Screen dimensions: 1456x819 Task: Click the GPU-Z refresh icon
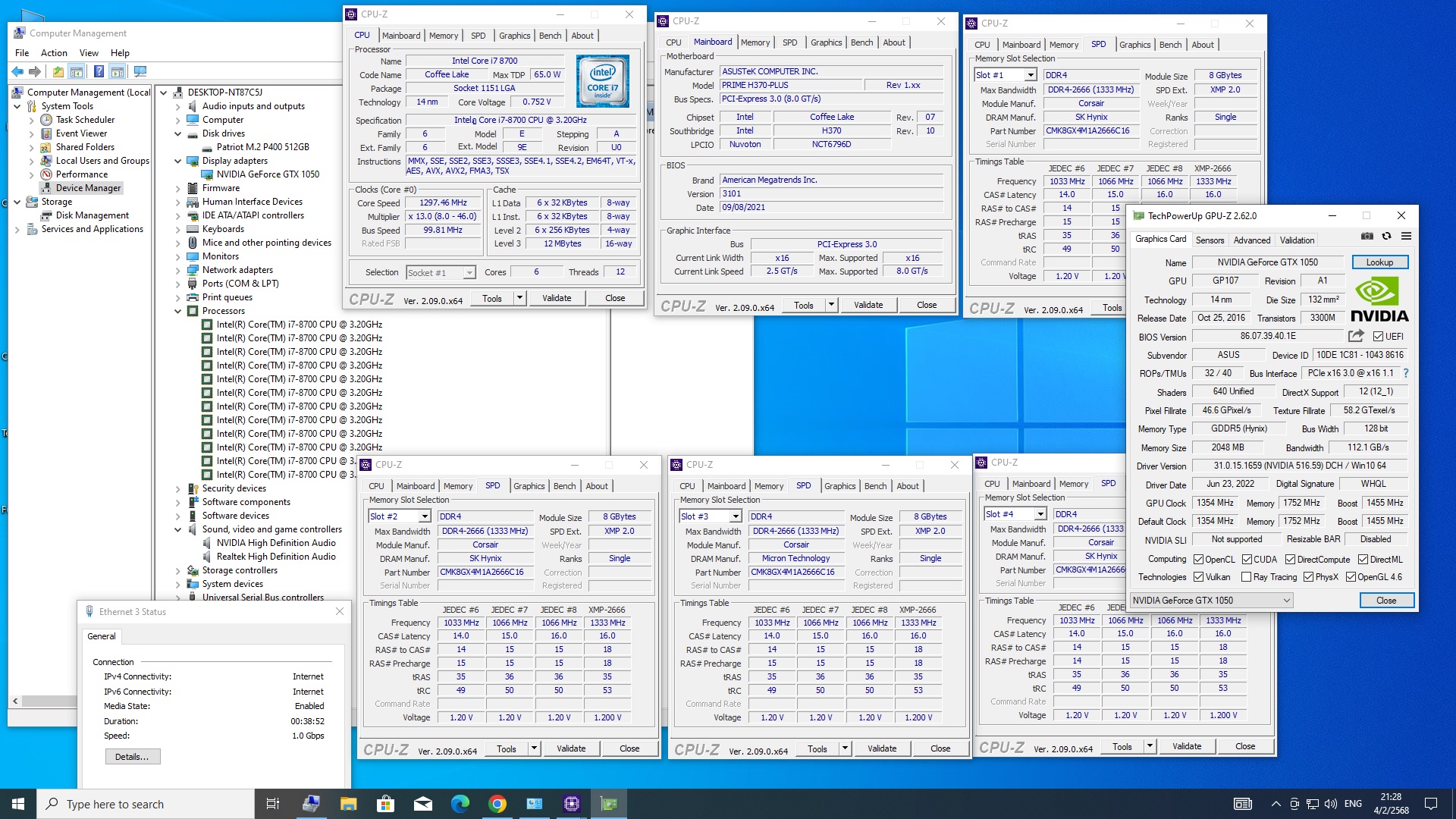tap(1386, 237)
